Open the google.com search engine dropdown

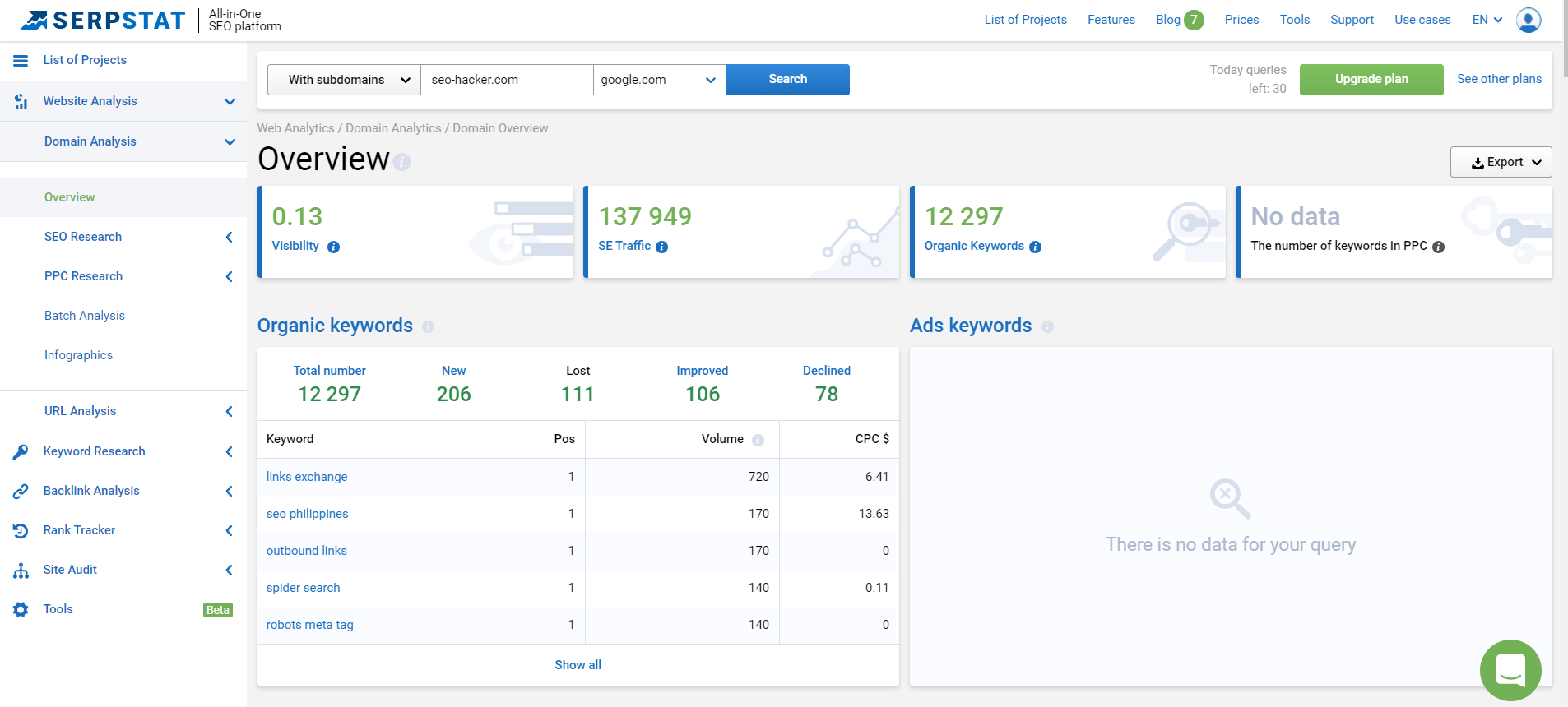pyautogui.click(x=659, y=80)
